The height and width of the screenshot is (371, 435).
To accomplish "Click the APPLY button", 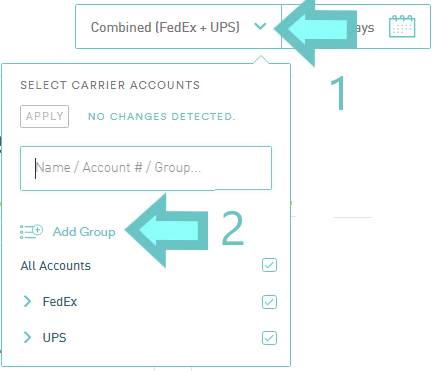I will [45, 116].
